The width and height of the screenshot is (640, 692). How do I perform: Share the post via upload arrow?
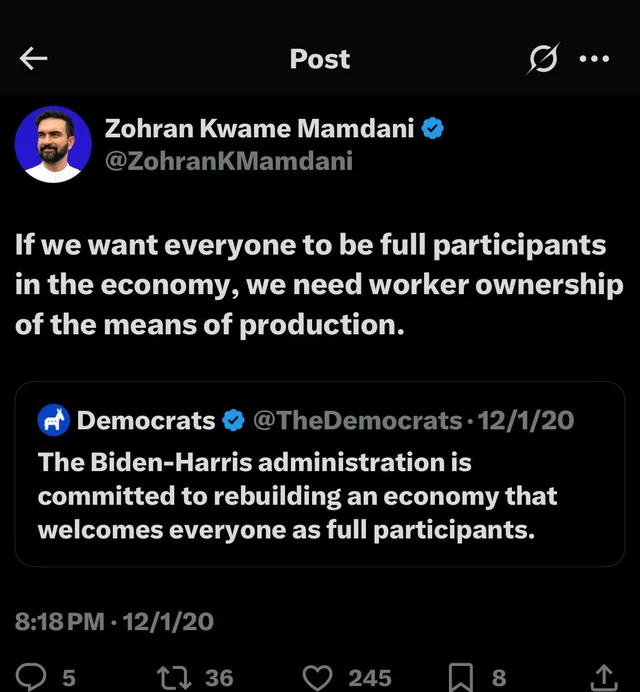605,677
